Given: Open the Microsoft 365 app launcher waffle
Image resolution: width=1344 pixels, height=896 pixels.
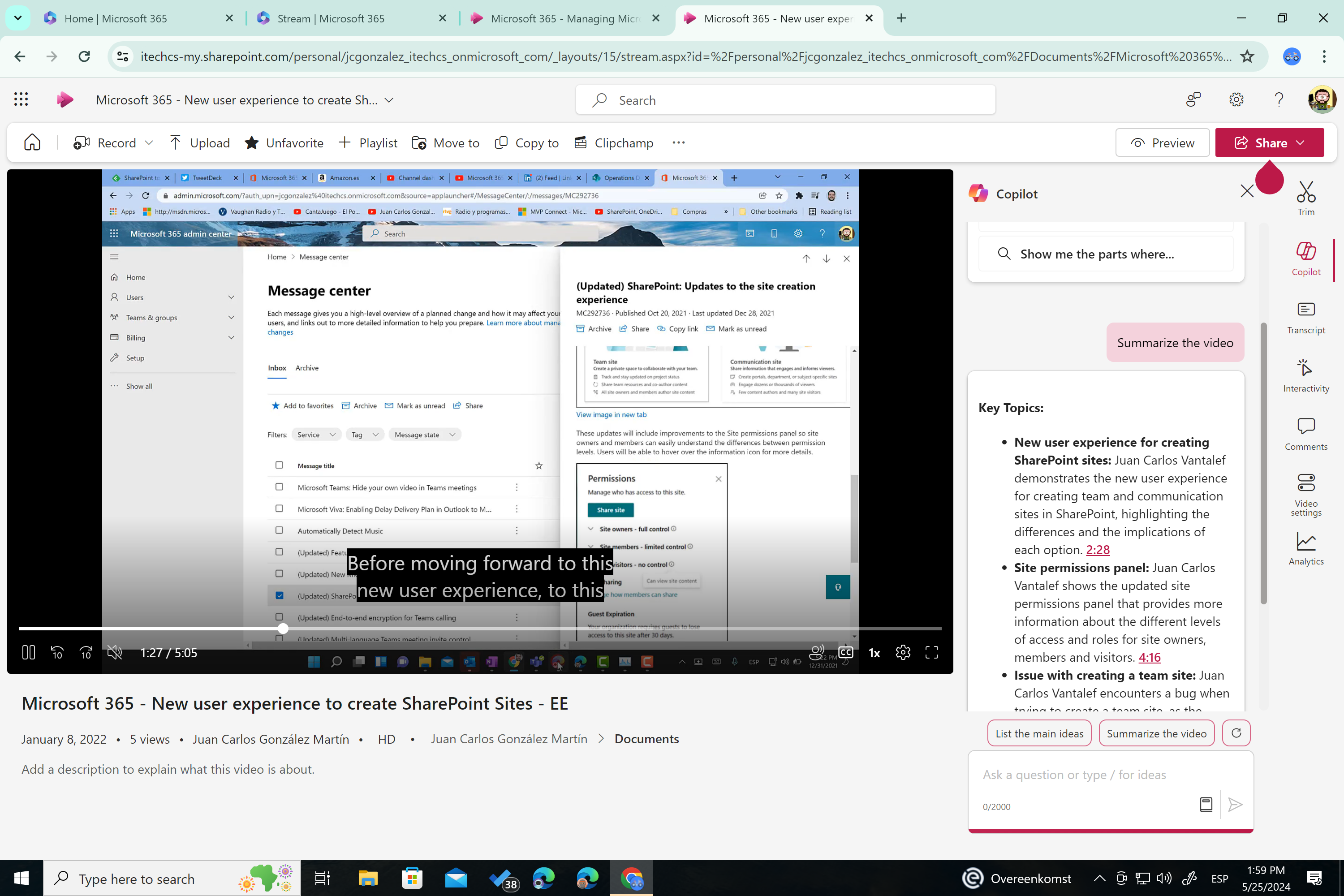Looking at the screenshot, I should [x=21, y=99].
